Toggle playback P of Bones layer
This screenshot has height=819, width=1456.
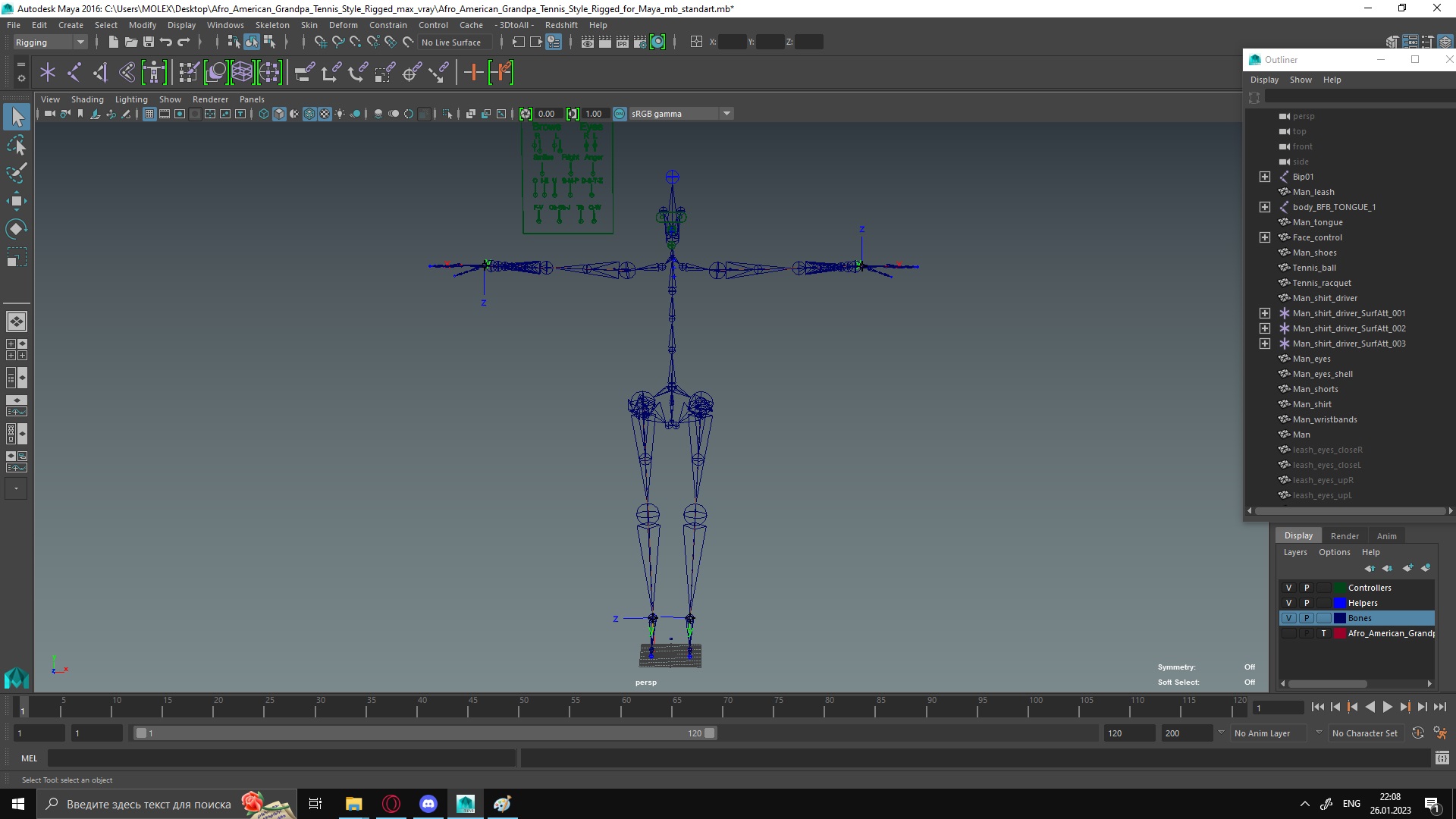[x=1307, y=618]
